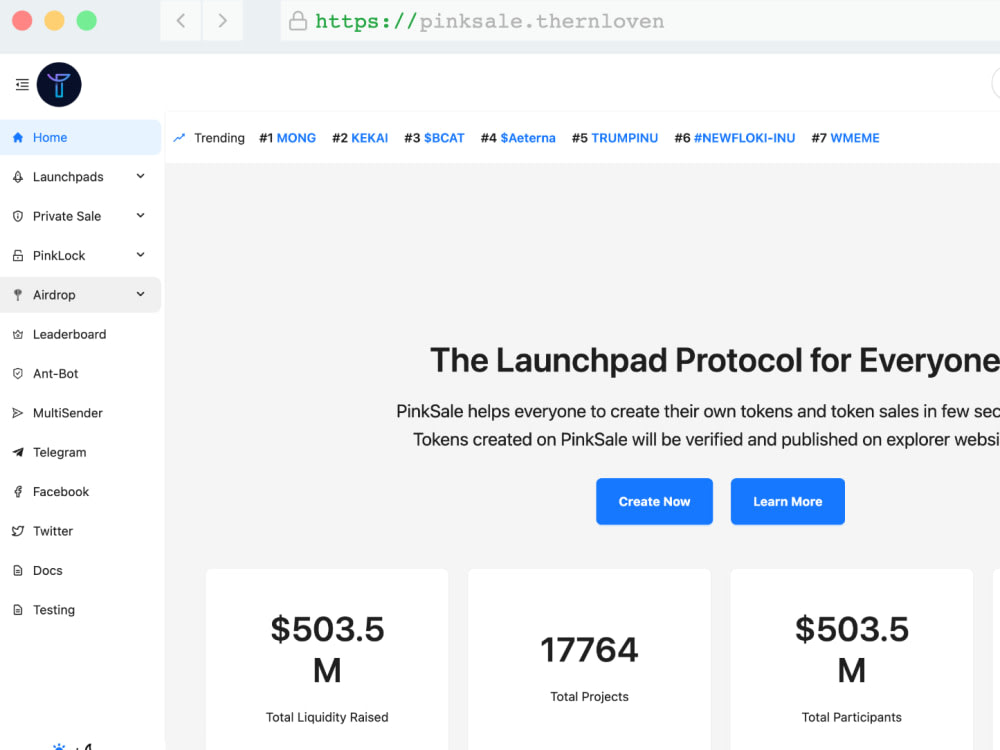Select trending token #1 MONG
This screenshot has height=750, width=1000.
pyautogui.click(x=288, y=138)
